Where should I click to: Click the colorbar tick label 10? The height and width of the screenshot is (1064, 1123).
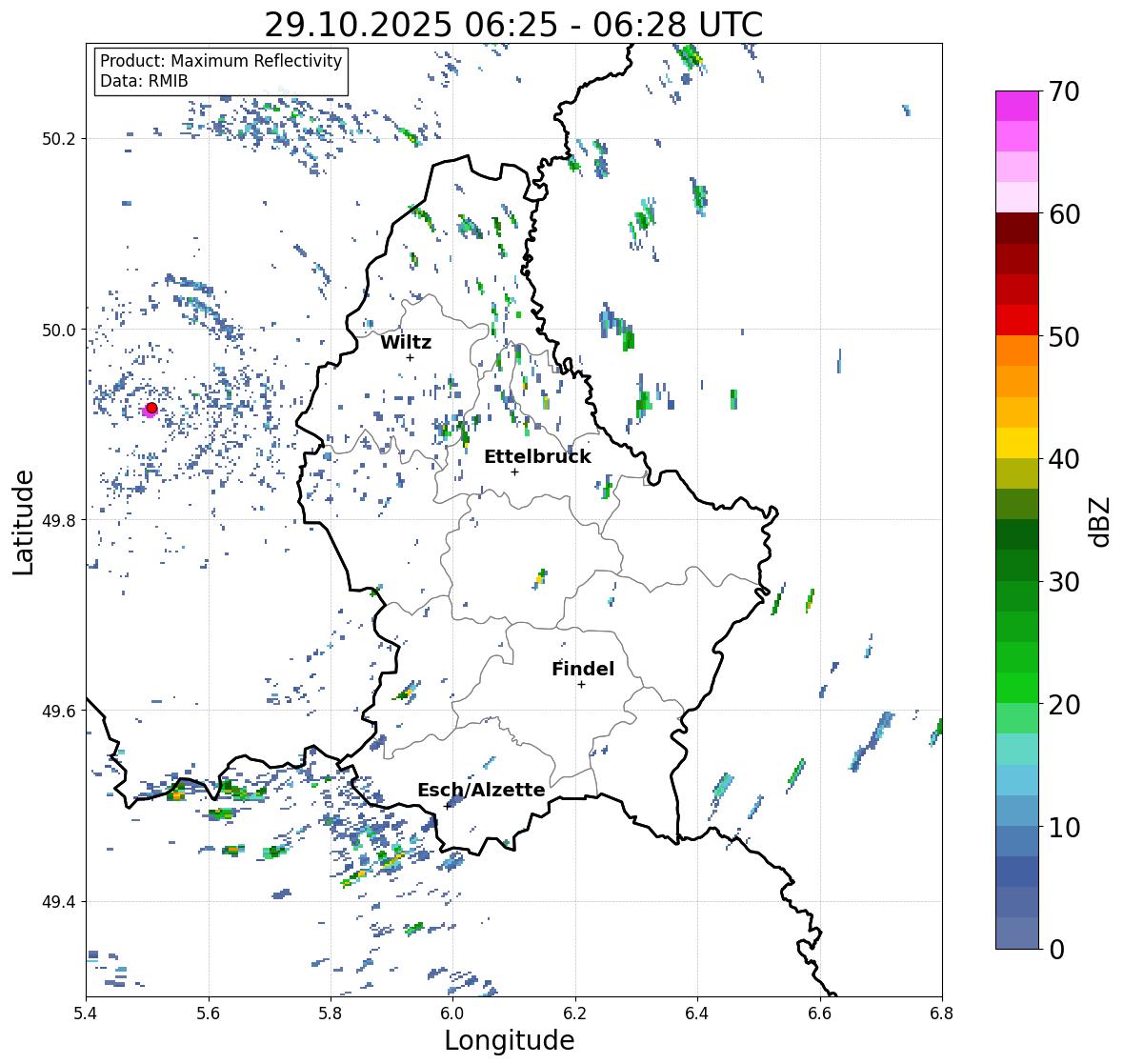coord(1064,827)
